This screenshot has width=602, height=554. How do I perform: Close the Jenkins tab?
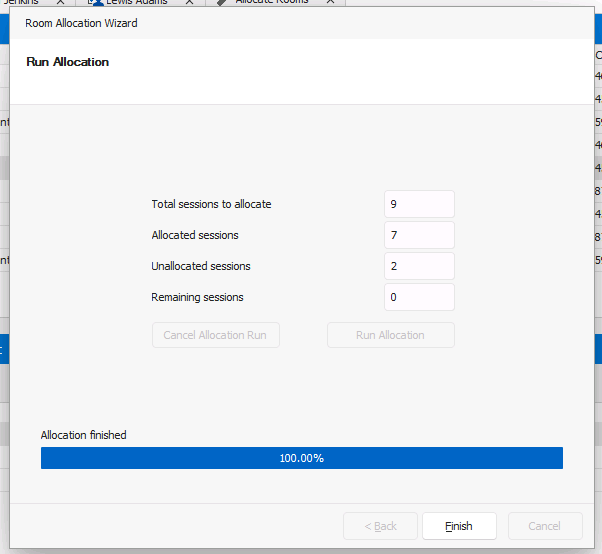click(60, 3)
